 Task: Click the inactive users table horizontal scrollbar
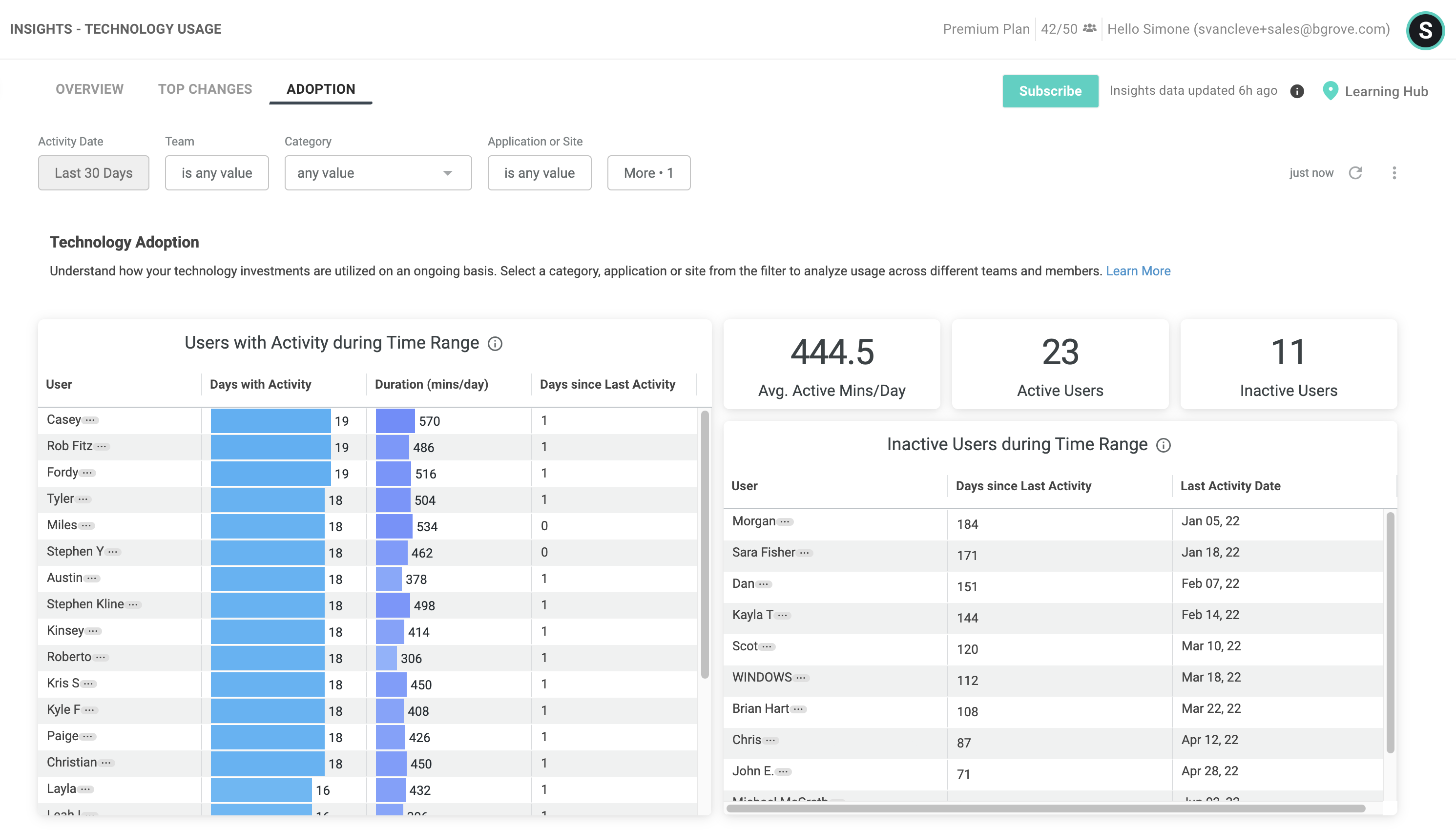click(1045, 809)
